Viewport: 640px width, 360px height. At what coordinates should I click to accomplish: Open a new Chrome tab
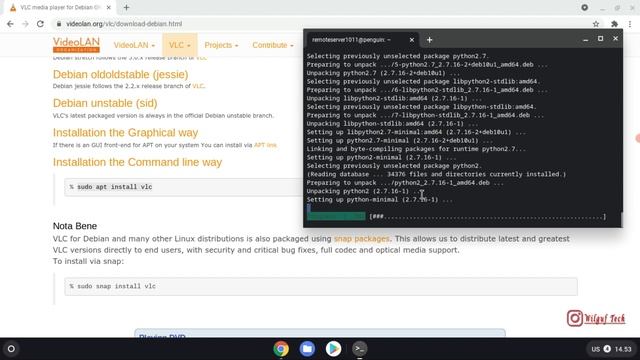click(127, 7)
